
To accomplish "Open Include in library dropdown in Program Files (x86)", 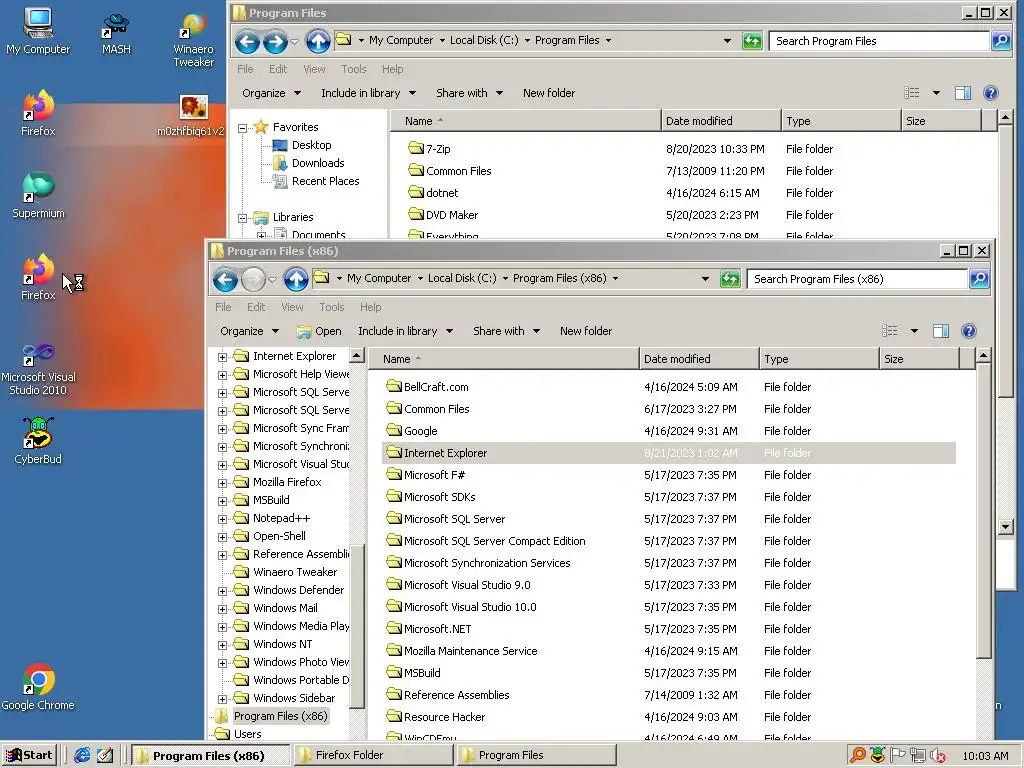I will pos(406,331).
